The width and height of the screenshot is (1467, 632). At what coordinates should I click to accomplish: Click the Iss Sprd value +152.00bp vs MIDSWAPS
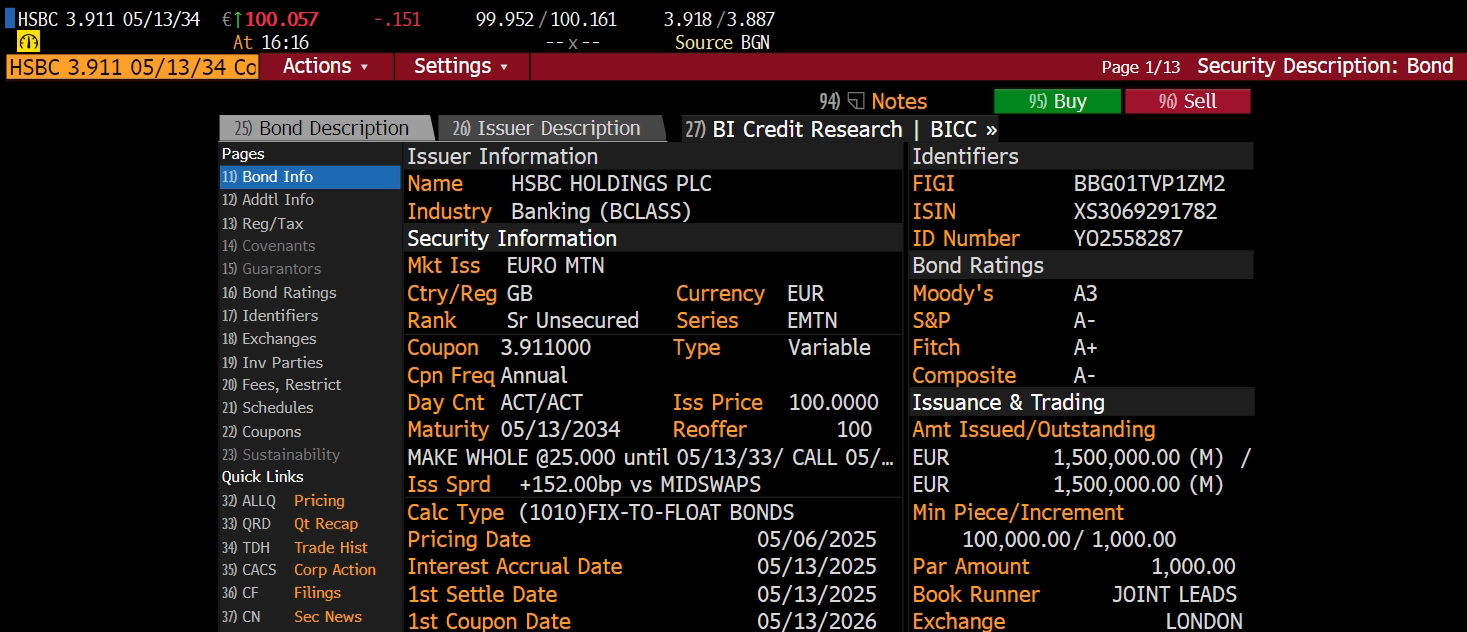pyautogui.click(x=640, y=485)
